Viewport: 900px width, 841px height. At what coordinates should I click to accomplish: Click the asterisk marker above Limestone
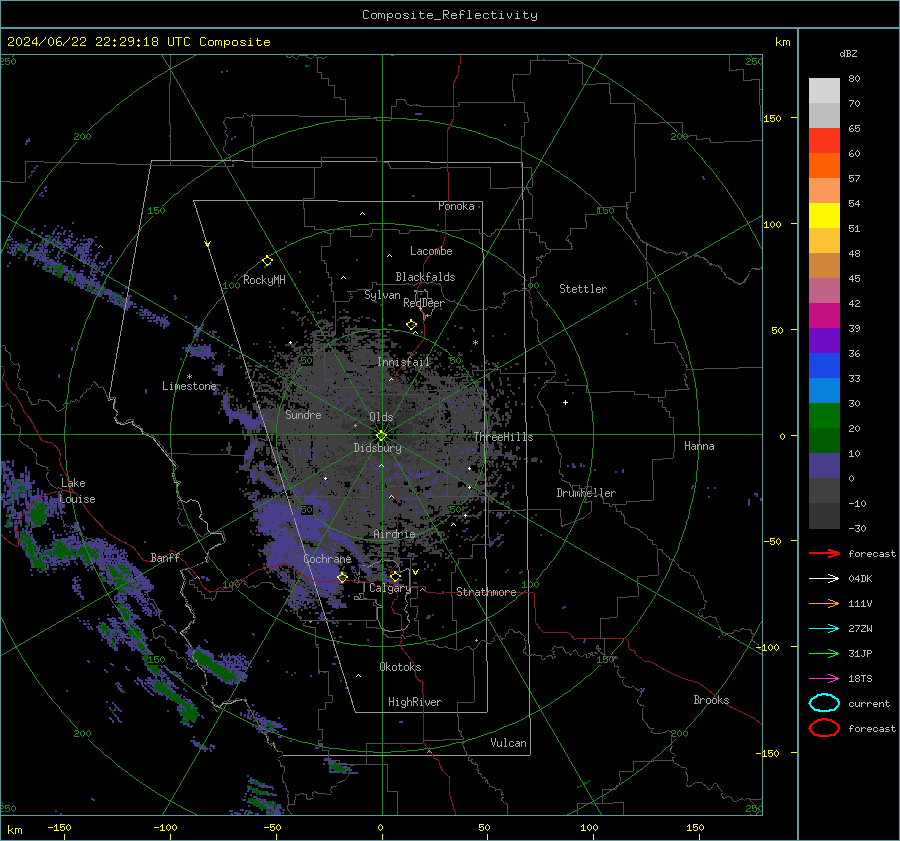189,377
